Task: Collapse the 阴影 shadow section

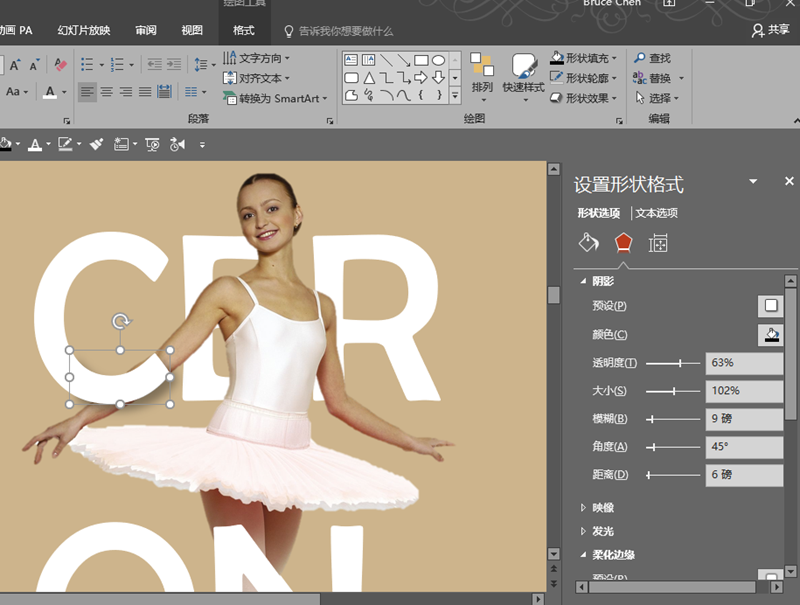Action: (583, 281)
